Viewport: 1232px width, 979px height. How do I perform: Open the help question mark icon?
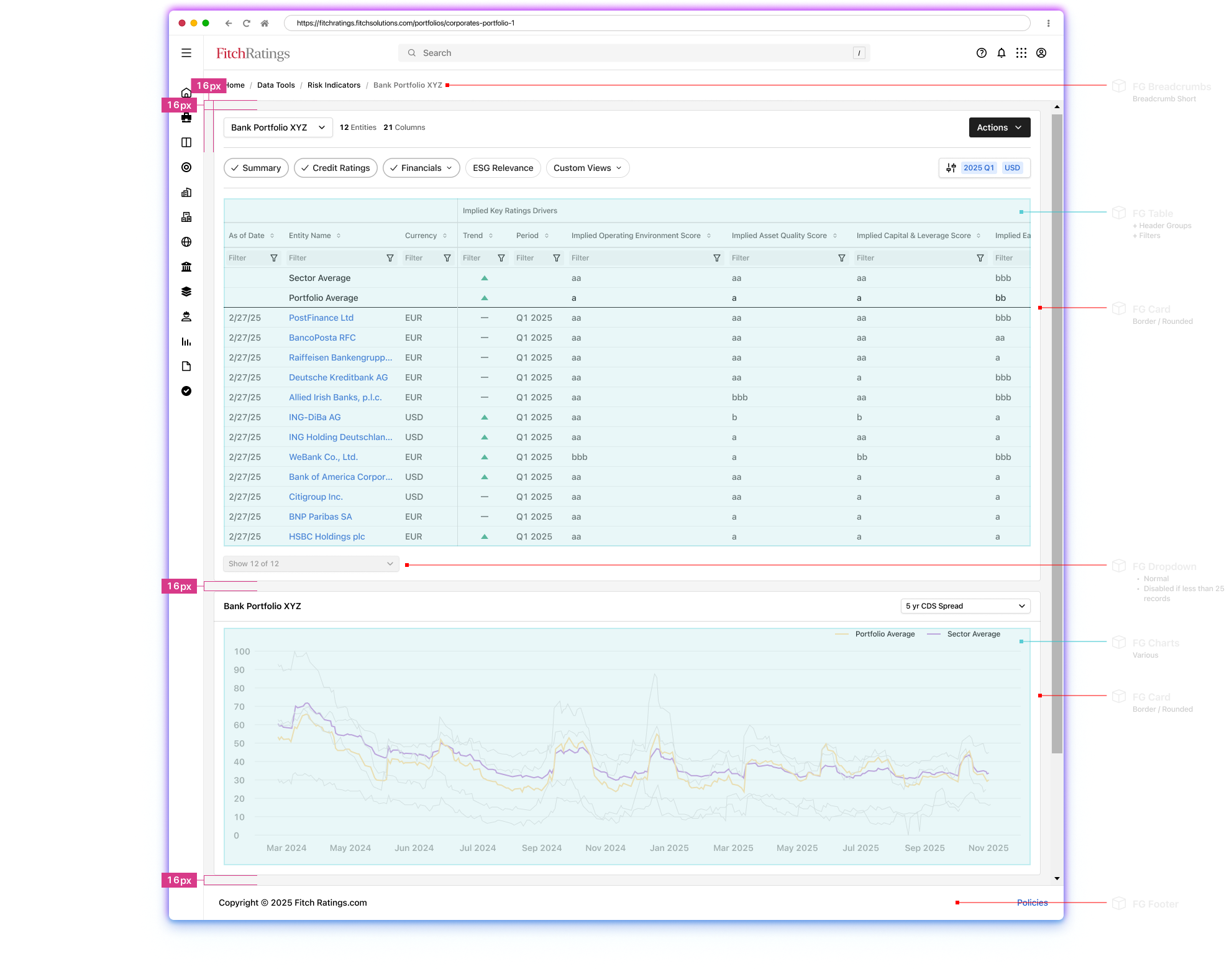click(x=982, y=53)
